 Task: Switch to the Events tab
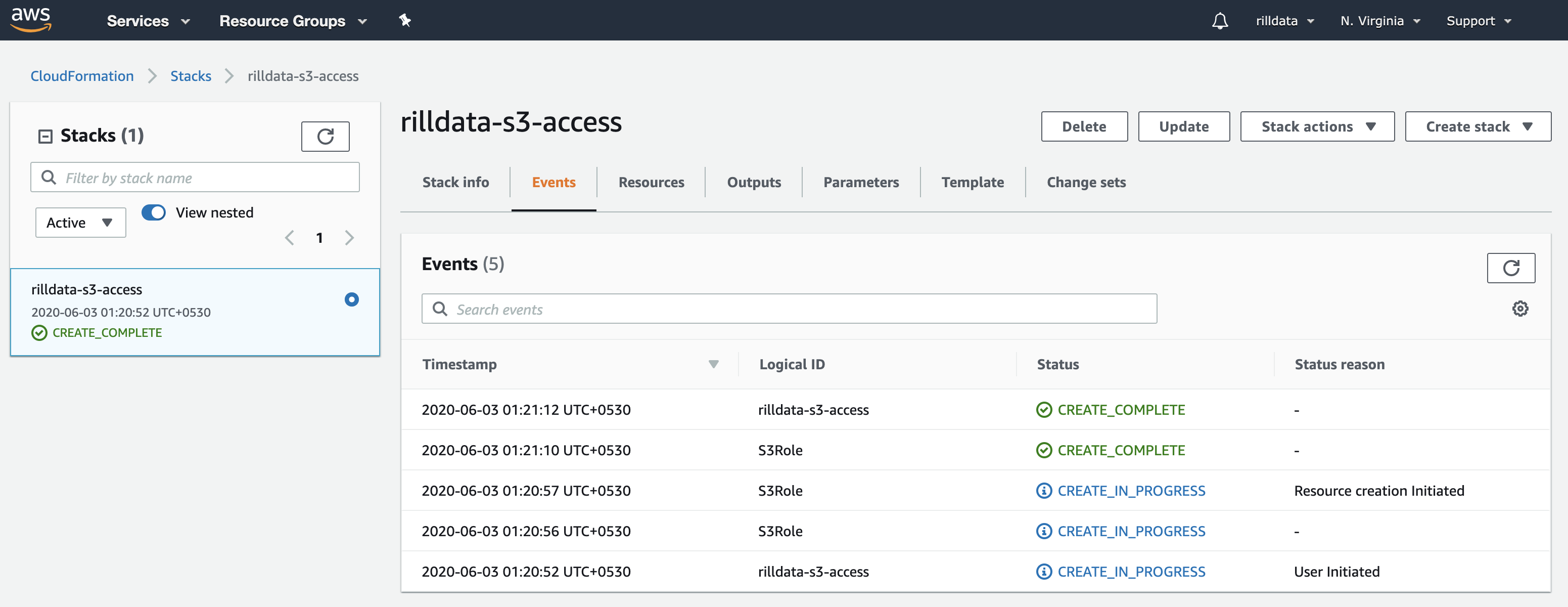point(554,182)
